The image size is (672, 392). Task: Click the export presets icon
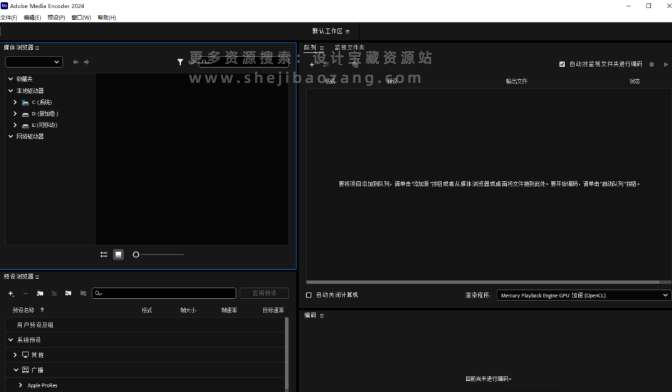point(83,293)
